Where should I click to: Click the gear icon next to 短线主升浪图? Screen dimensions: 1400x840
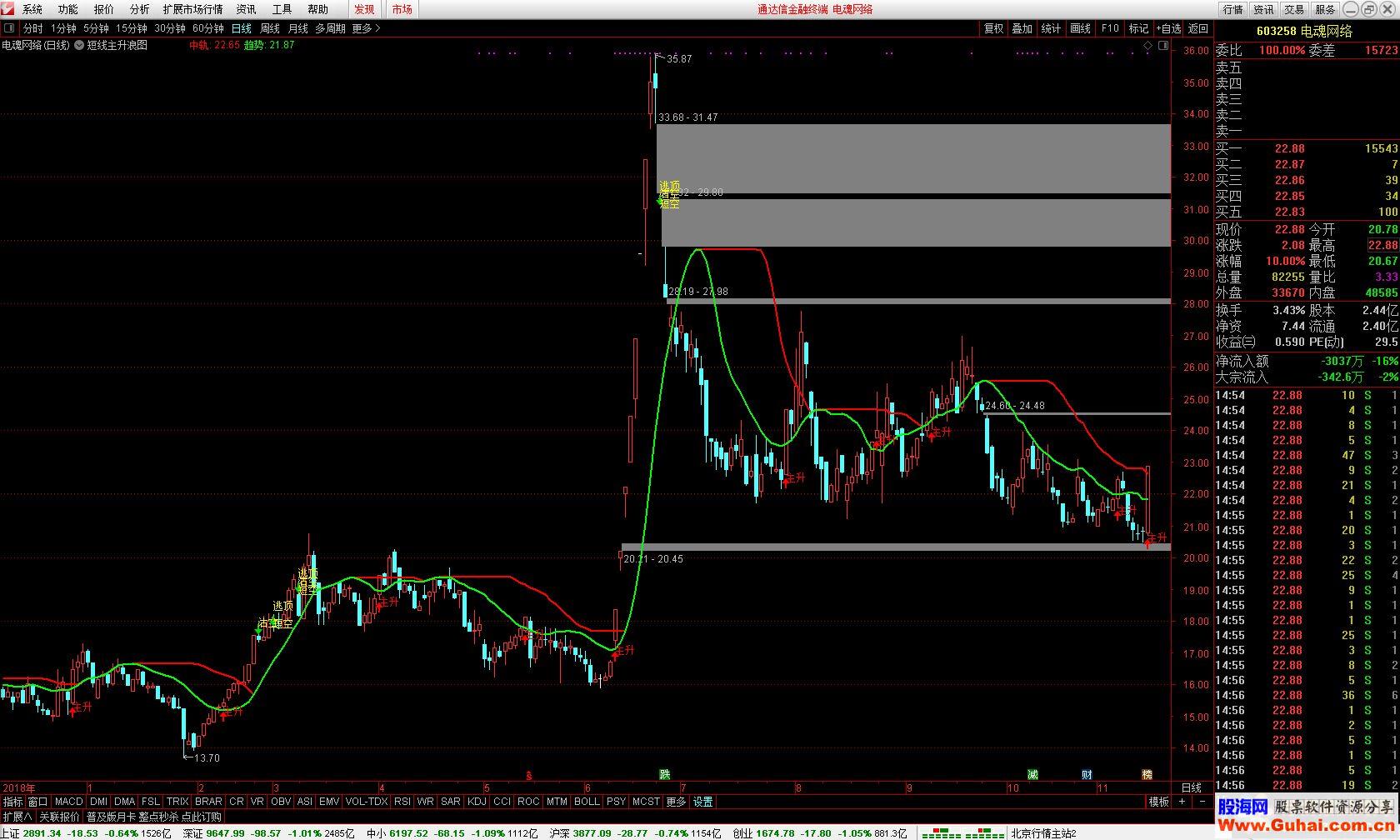pyautogui.click(x=80, y=45)
